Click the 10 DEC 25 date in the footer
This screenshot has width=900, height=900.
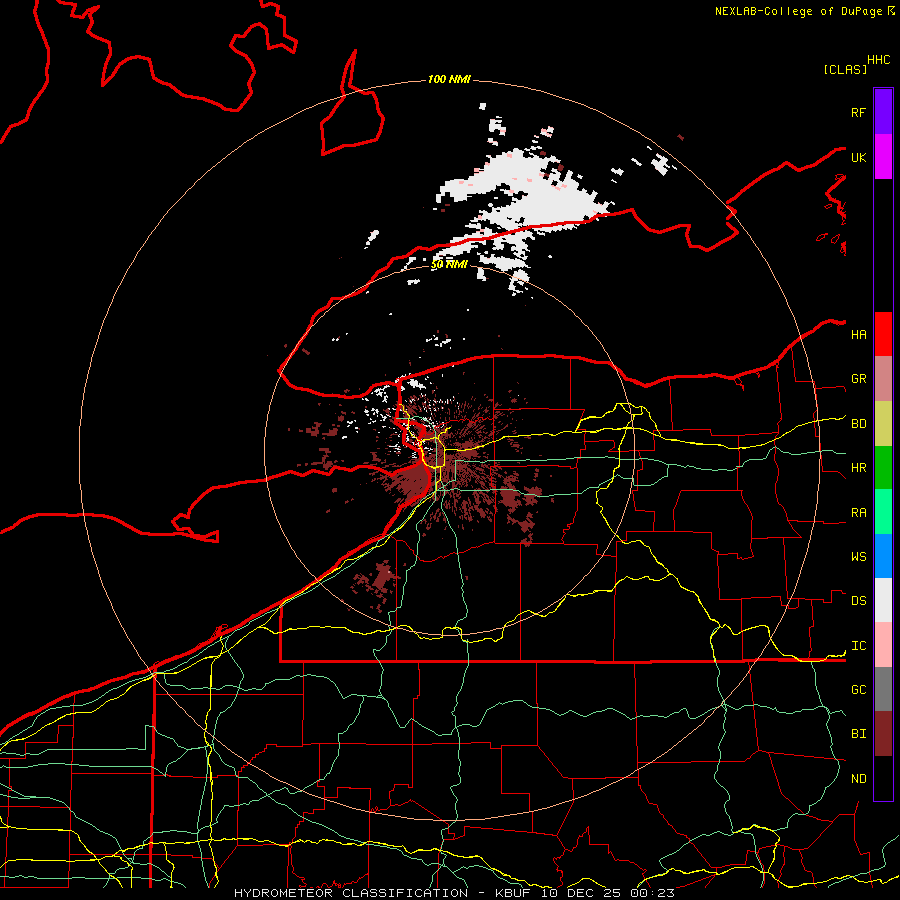click(x=582, y=893)
